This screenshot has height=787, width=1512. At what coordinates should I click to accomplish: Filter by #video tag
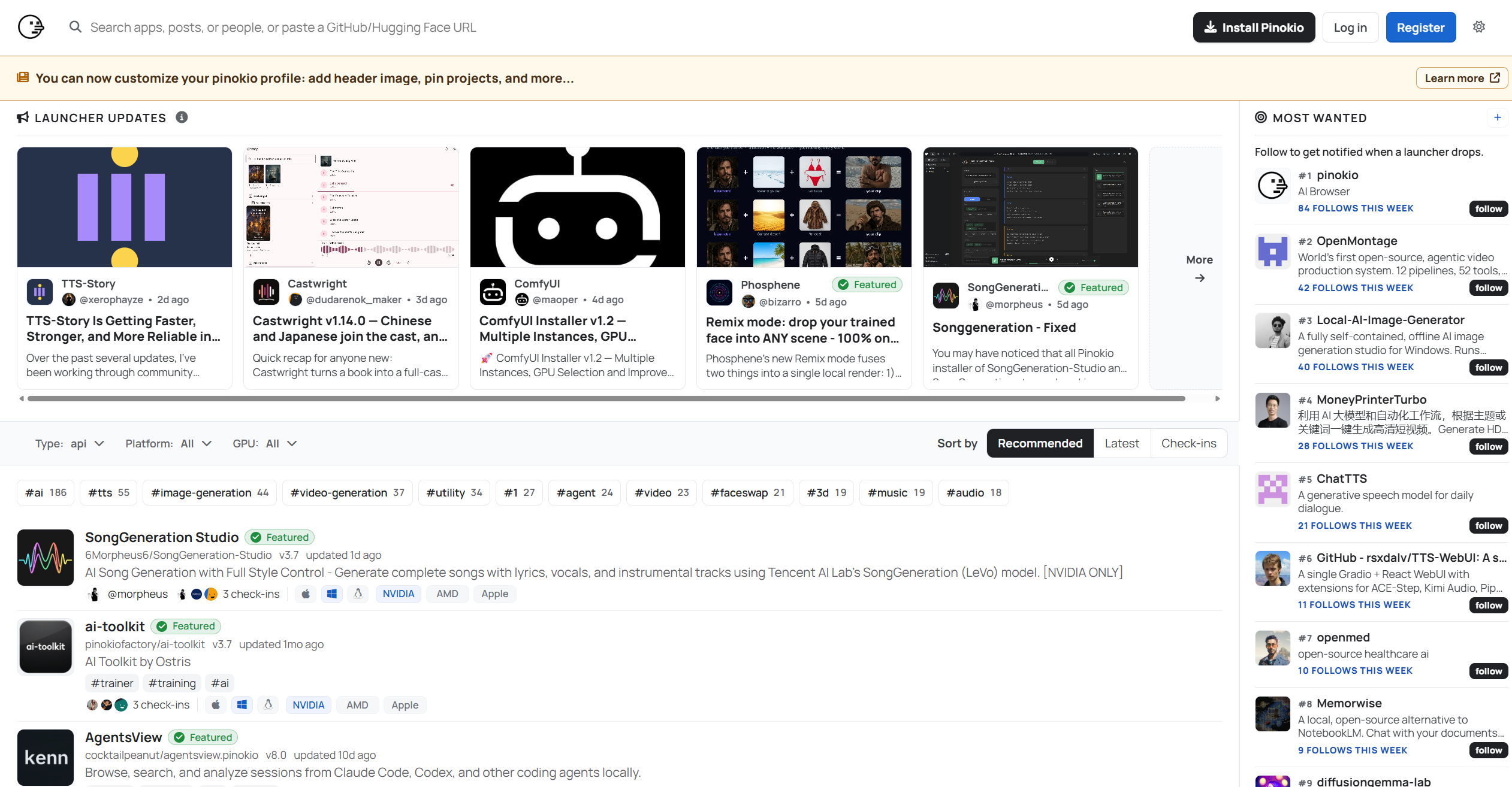tap(662, 492)
